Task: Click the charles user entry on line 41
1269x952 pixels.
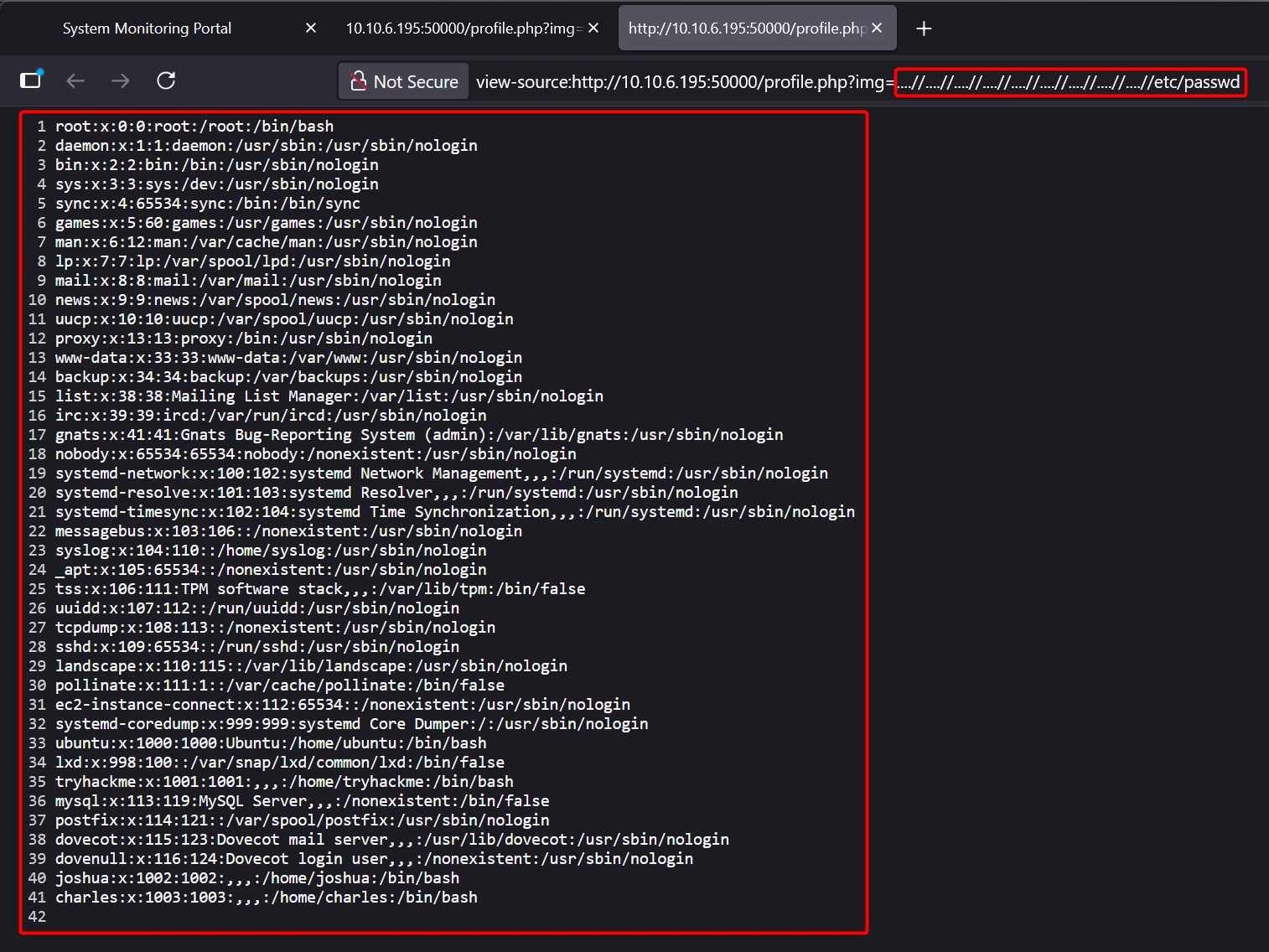Action: [267, 898]
